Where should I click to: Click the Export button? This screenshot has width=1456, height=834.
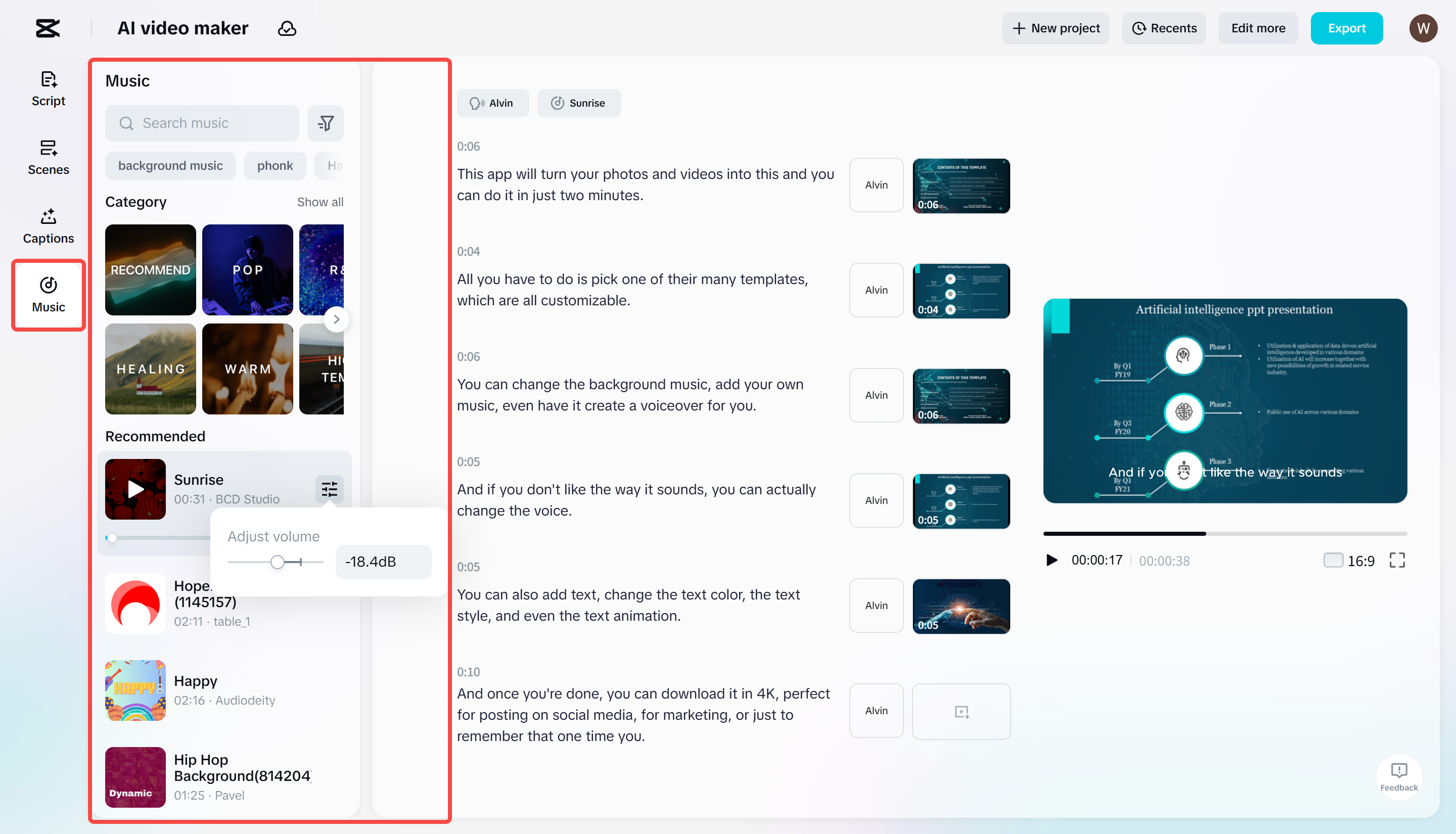click(x=1347, y=28)
